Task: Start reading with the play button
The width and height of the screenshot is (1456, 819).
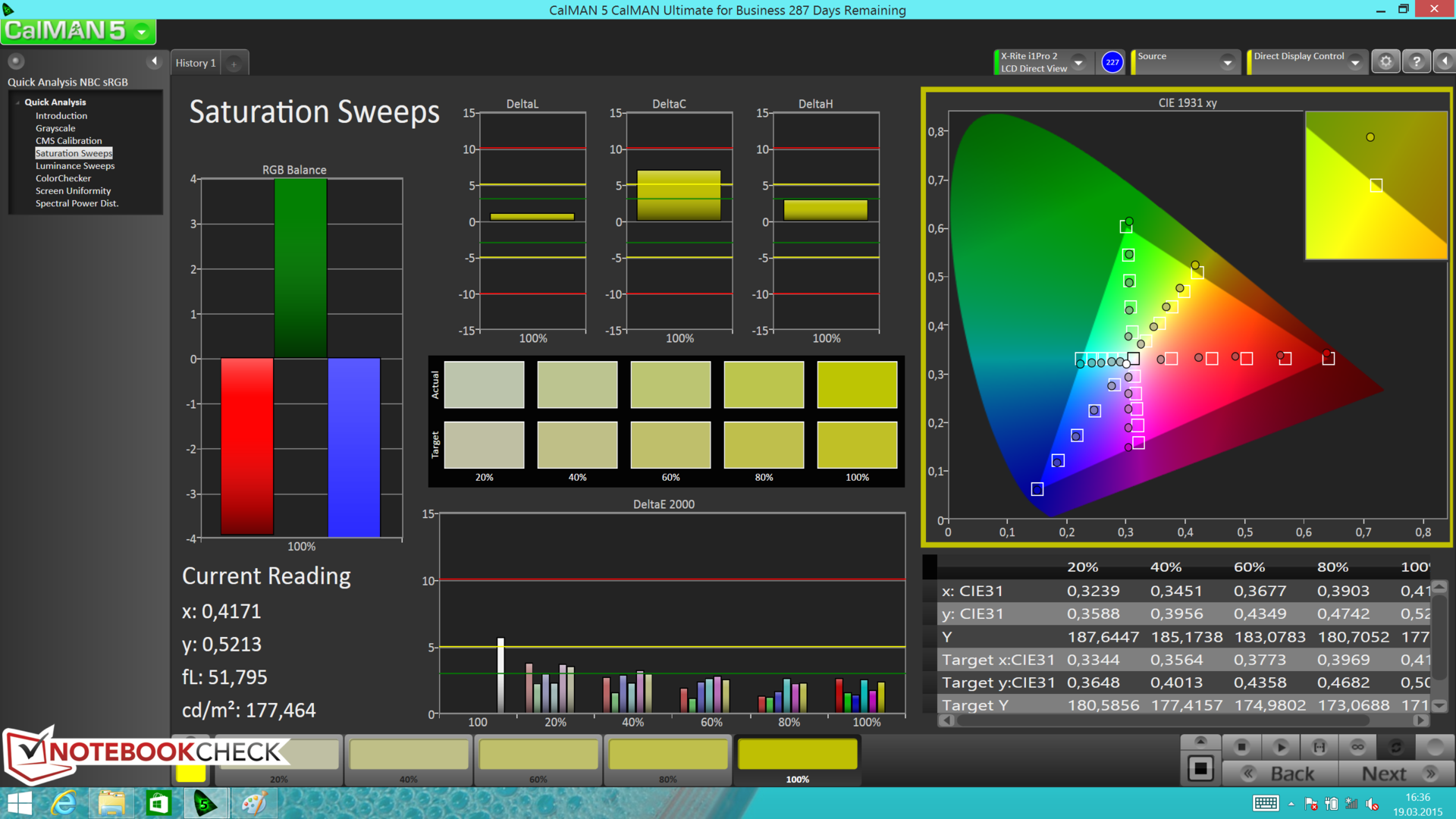Action: click(1281, 747)
